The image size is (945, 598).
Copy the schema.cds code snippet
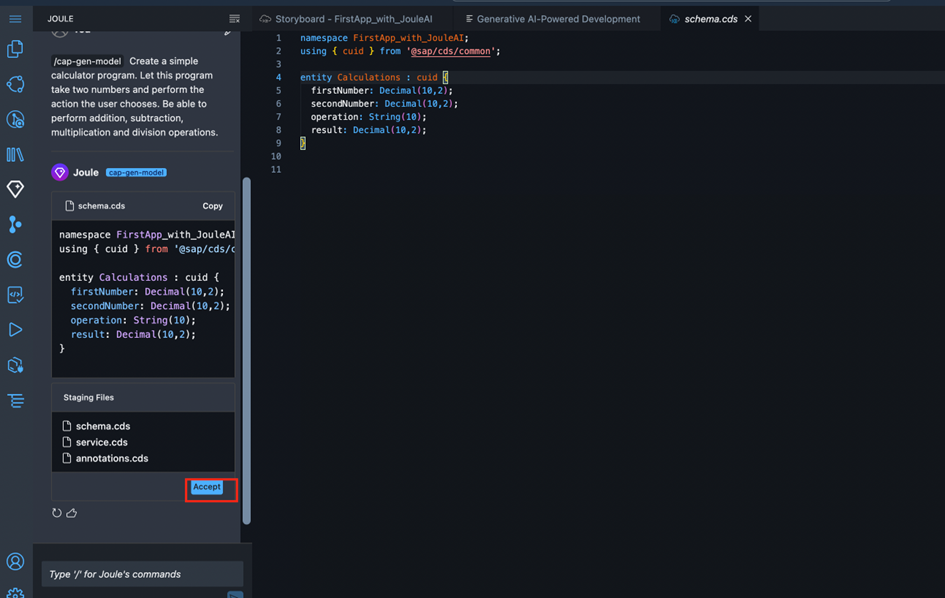pyautogui.click(x=212, y=206)
